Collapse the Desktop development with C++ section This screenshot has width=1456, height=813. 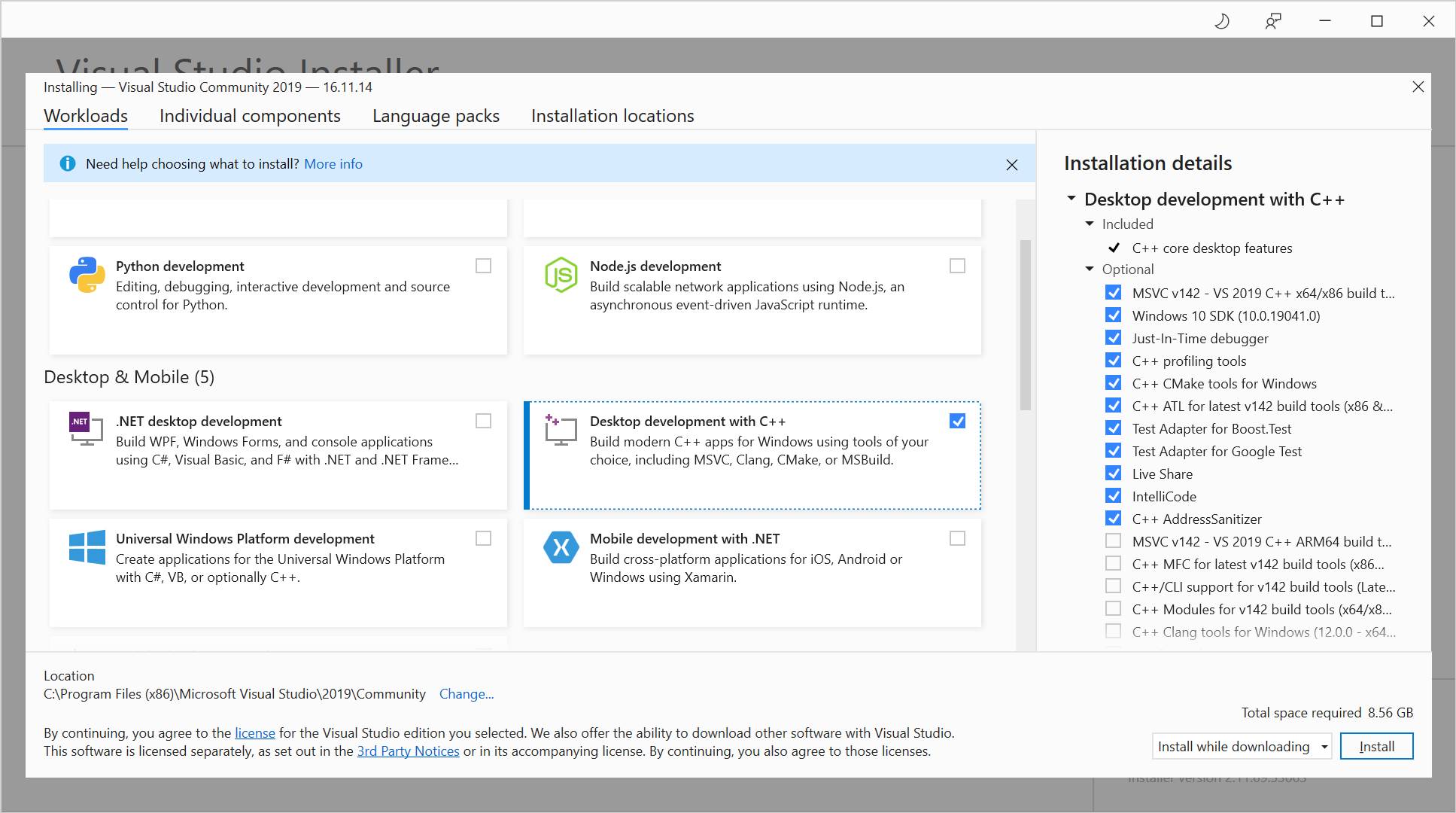pyautogui.click(x=1071, y=199)
